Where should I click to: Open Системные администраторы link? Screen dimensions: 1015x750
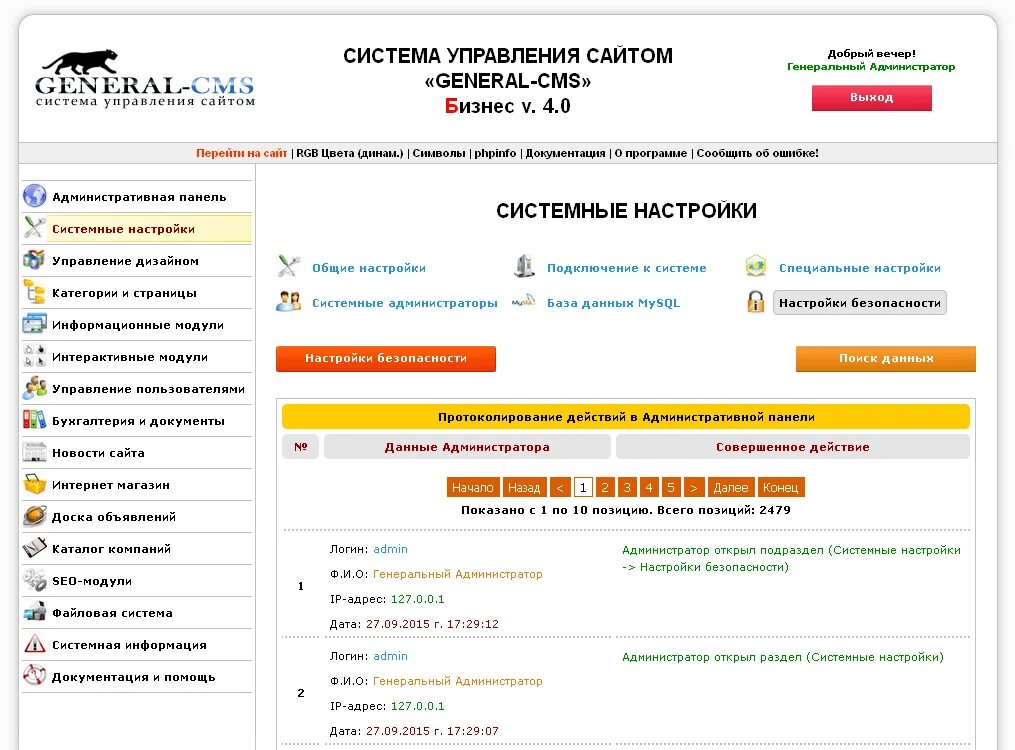pyautogui.click(x=405, y=303)
